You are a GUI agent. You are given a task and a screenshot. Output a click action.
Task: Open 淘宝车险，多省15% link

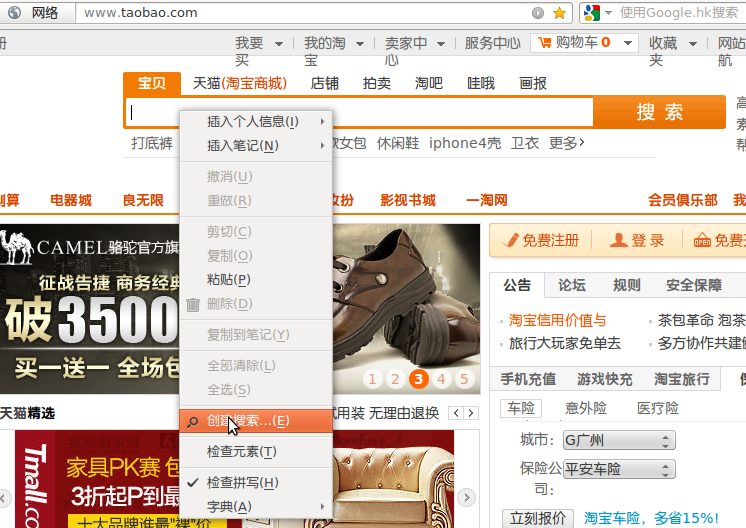tap(651, 518)
